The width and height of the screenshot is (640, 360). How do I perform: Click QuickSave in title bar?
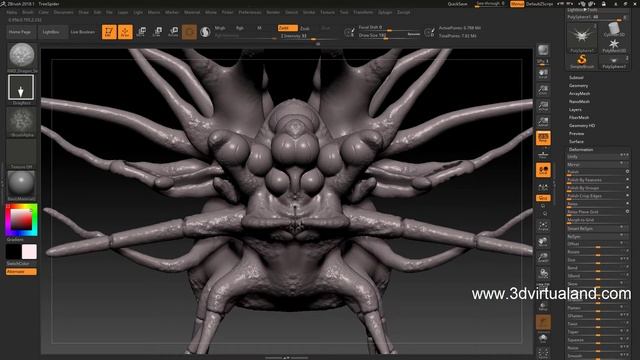(457, 4)
